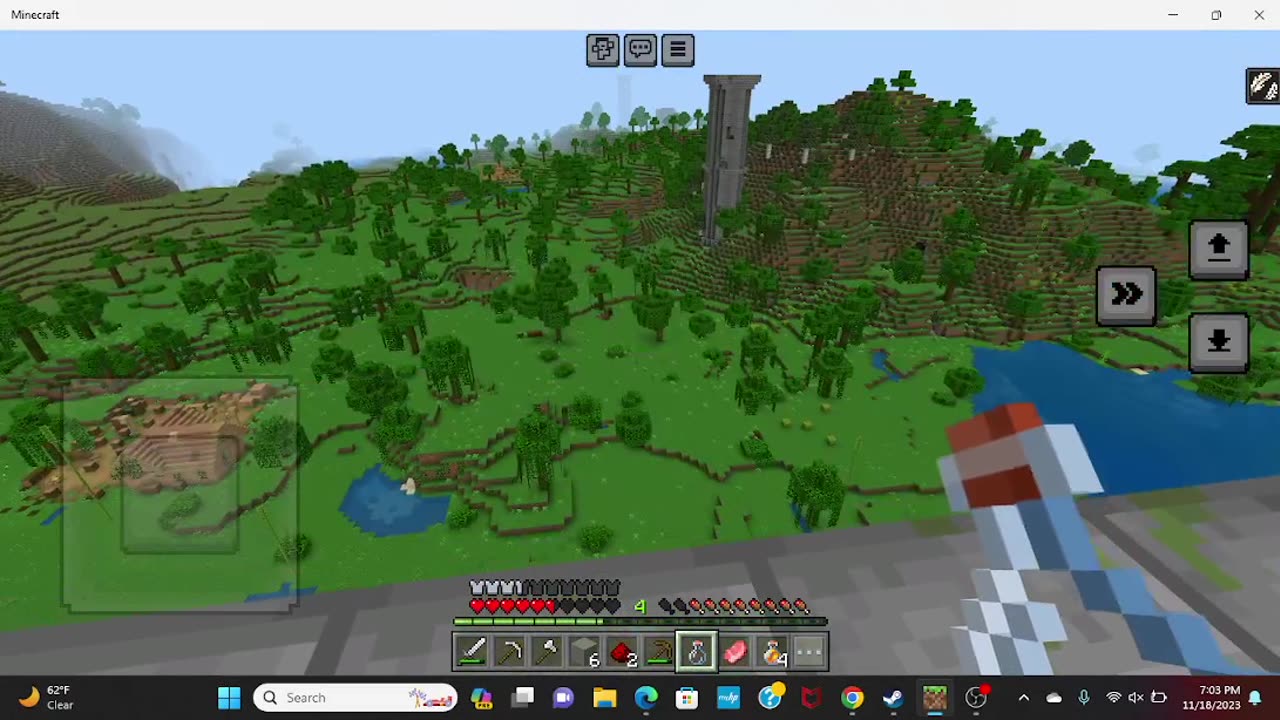Click the hunger bar drumsticks
The image size is (1280, 720).
pyautogui.click(x=733, y=606)
